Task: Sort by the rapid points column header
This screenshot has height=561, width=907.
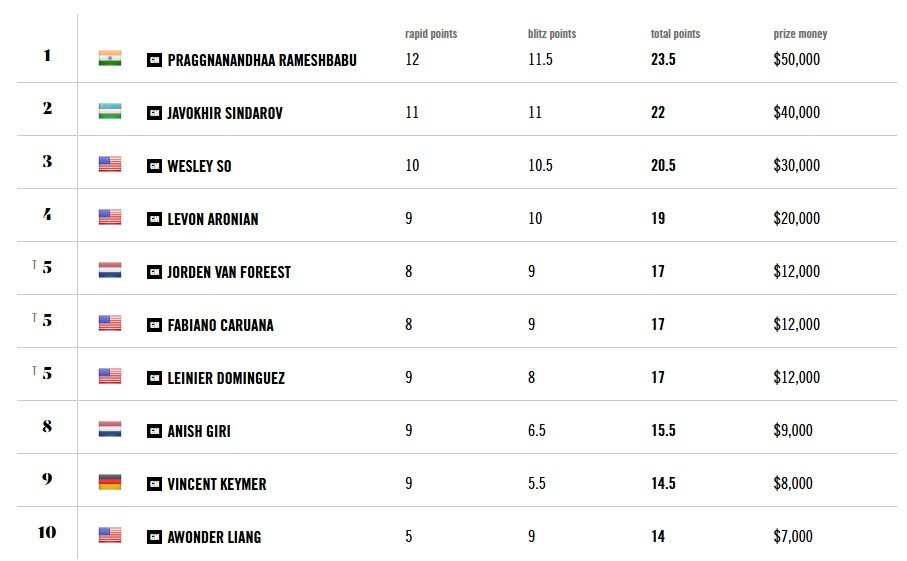Action: pos(431,34)
